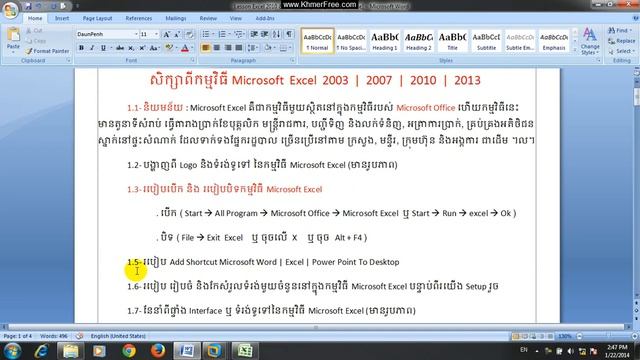This screenshot has width=640, height=360.
Task: Open the Multilevel List dropdown
Action: tap(239, 35)
